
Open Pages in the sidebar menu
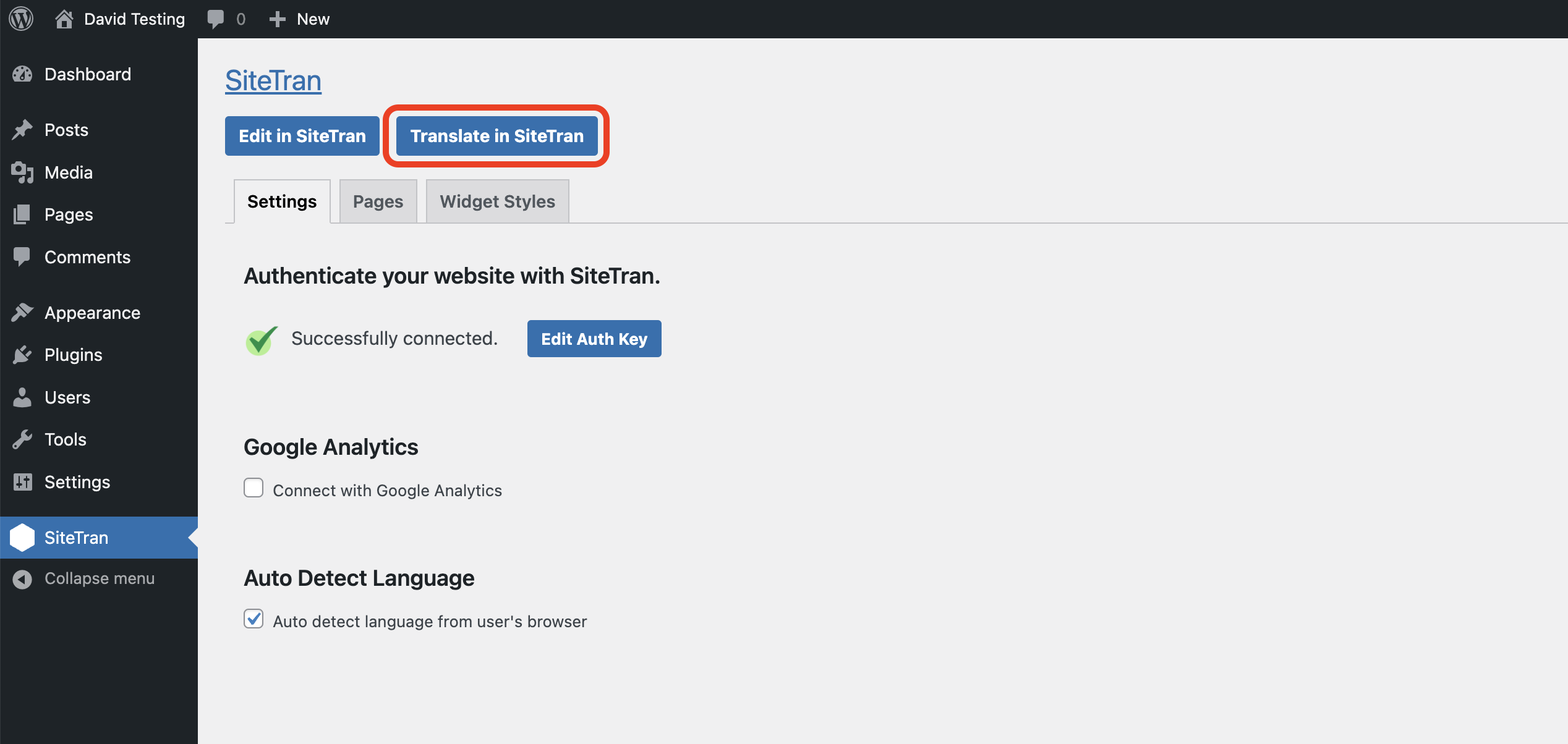coord(99,214)
